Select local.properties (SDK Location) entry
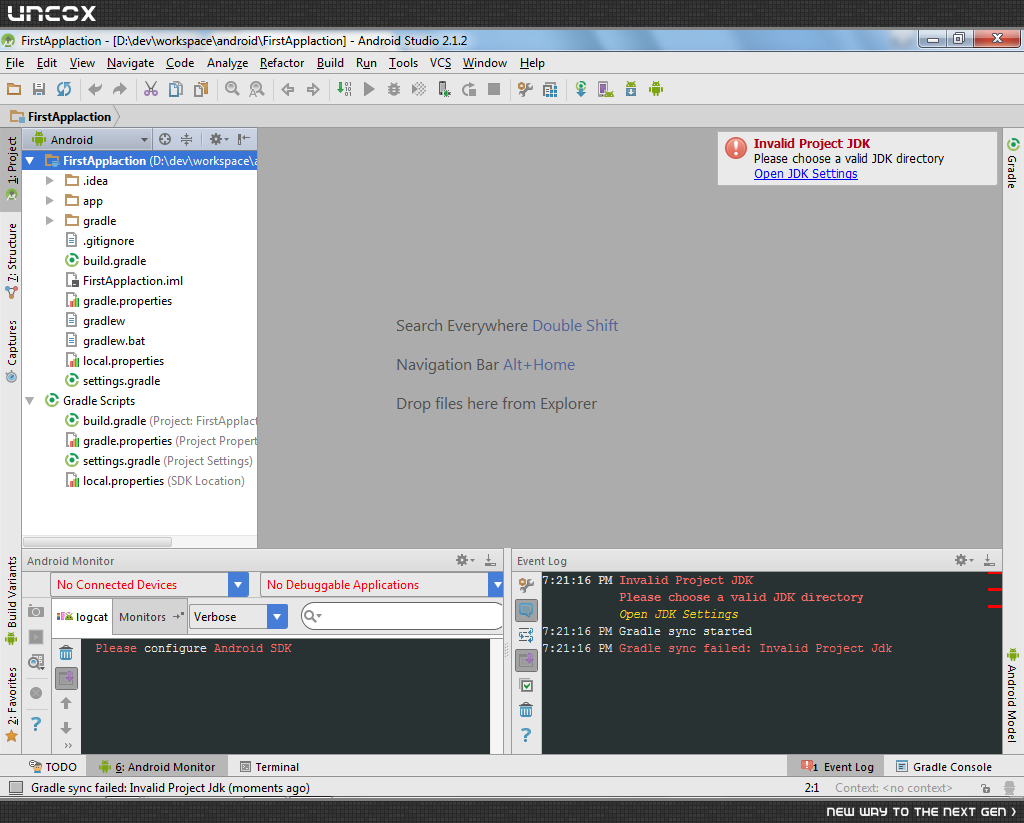Screen dimensions: 1024x823 pyautogui.click(x=155, y=481)
